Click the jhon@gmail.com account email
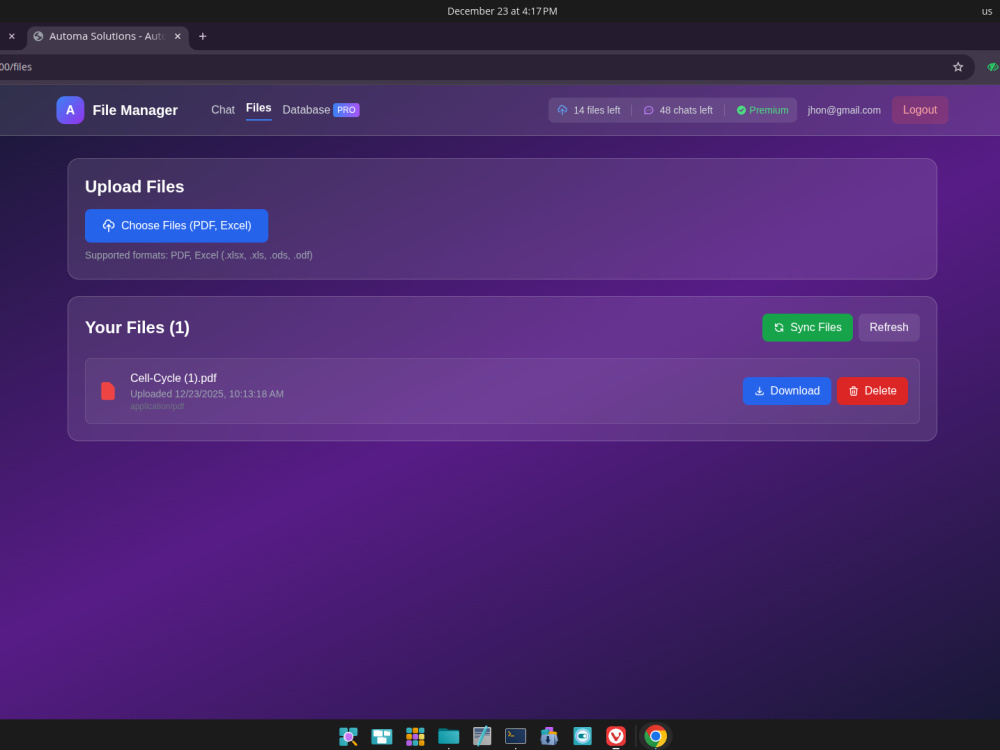Screen dimensions: 1000x750 (844, 110)
